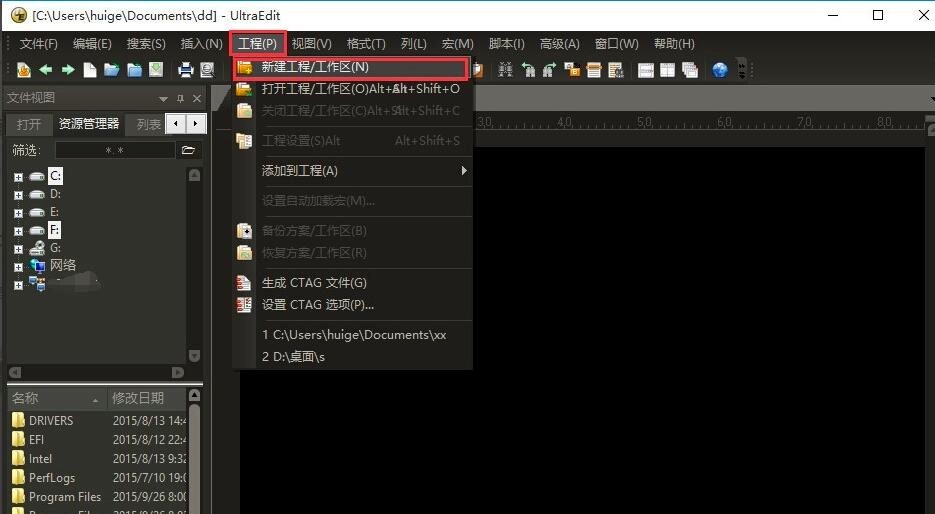This screenshot has width=935, height=514.
Task: Open the 文件视图 panel dropdown arrow
Action: [x=163, y=99]
